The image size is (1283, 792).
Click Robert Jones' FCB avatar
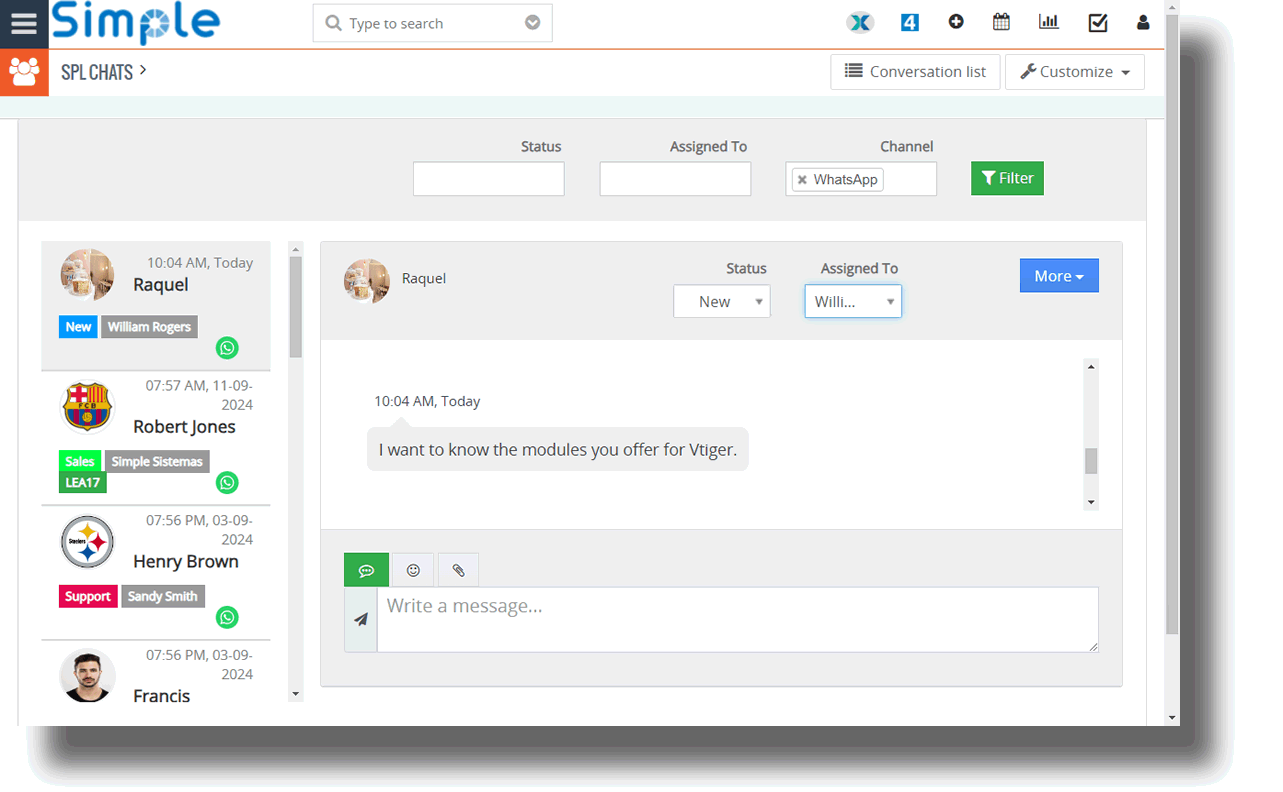tap(87, 407)
